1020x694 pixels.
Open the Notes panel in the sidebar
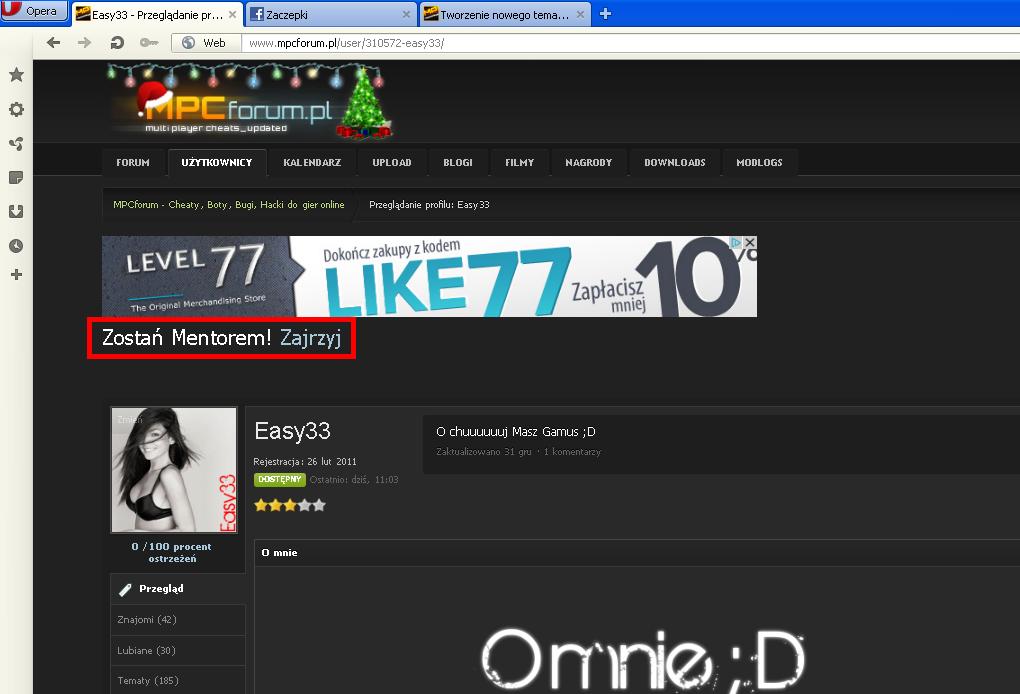click(x=16, y=178)
